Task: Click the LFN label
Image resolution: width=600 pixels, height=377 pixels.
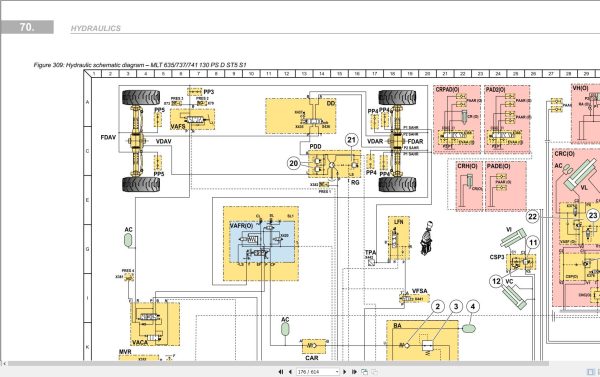Action: click(399, 222)
